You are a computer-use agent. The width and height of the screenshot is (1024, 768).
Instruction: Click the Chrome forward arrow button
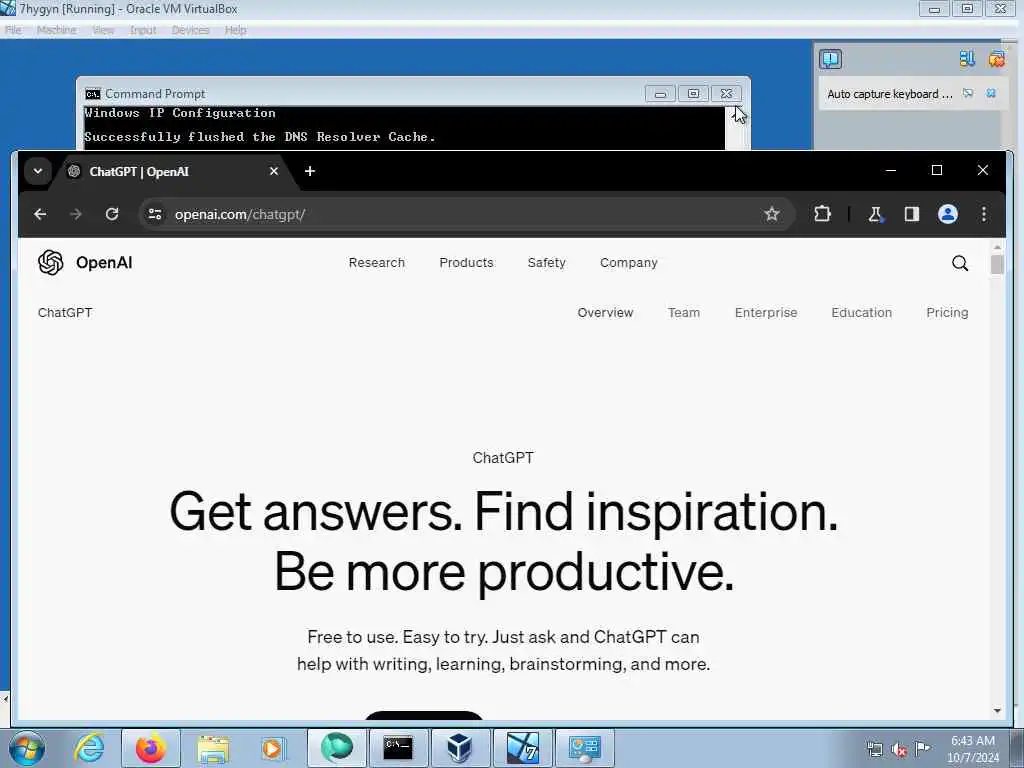coord(76,214)
